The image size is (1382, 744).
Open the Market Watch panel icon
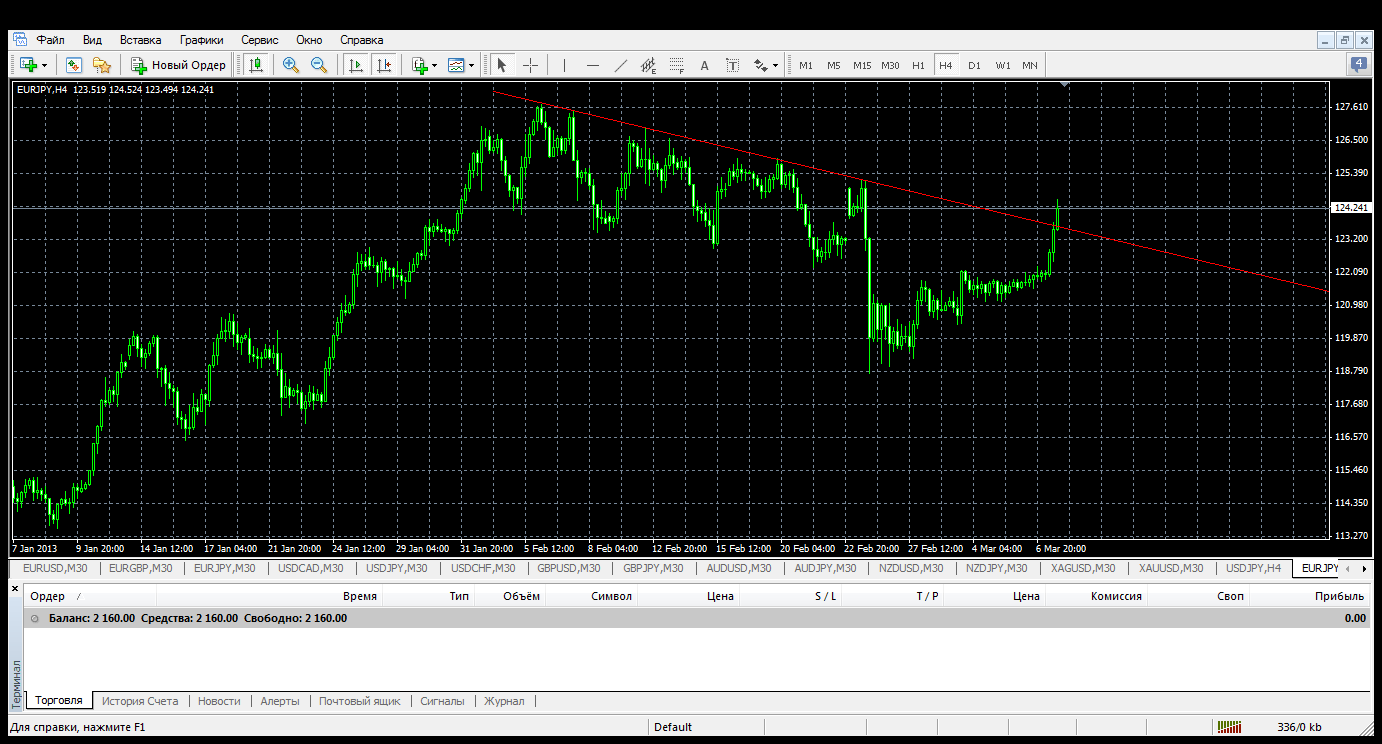point(73,65)
